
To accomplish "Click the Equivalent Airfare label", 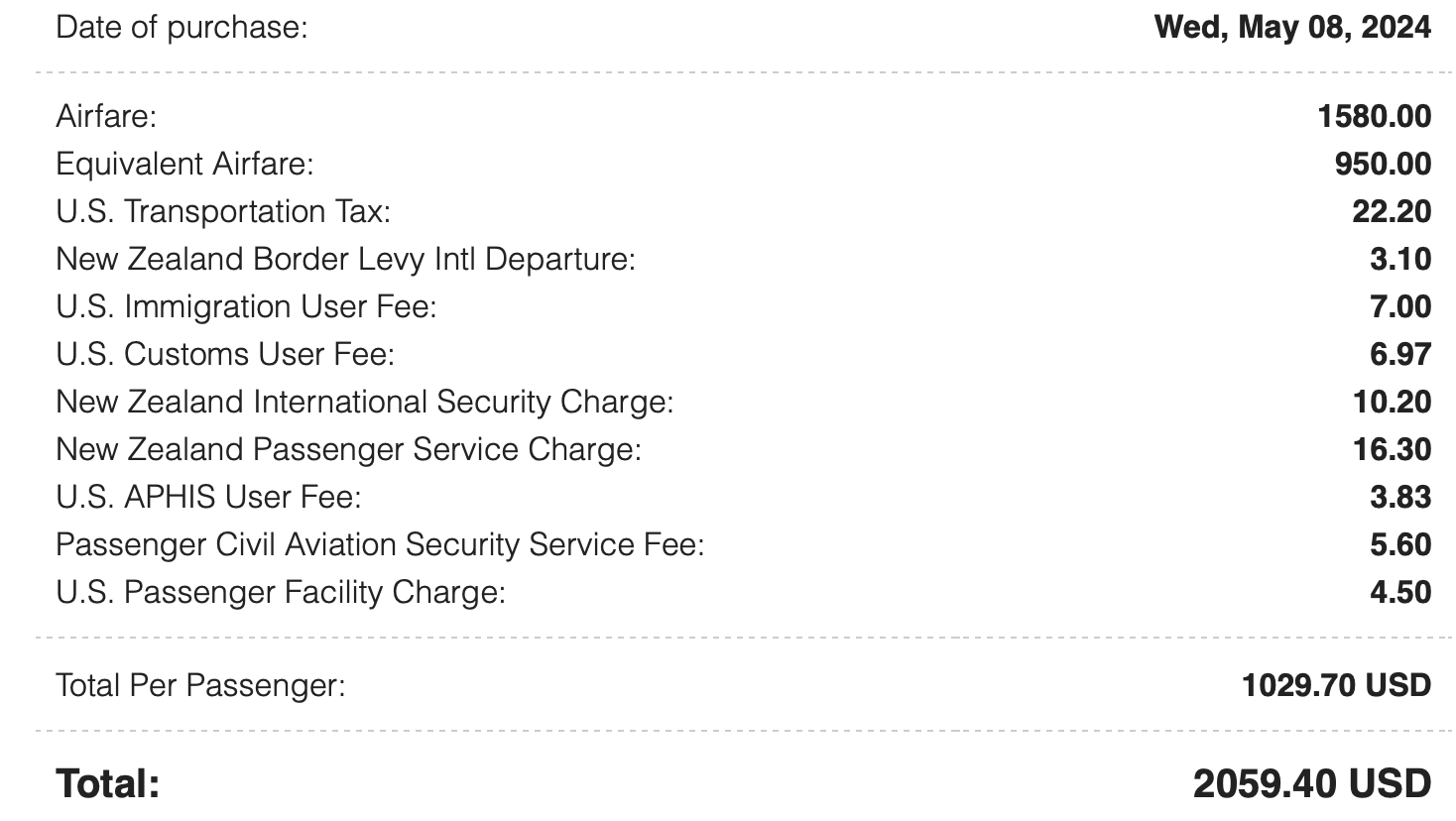I will tap(184, 164).
